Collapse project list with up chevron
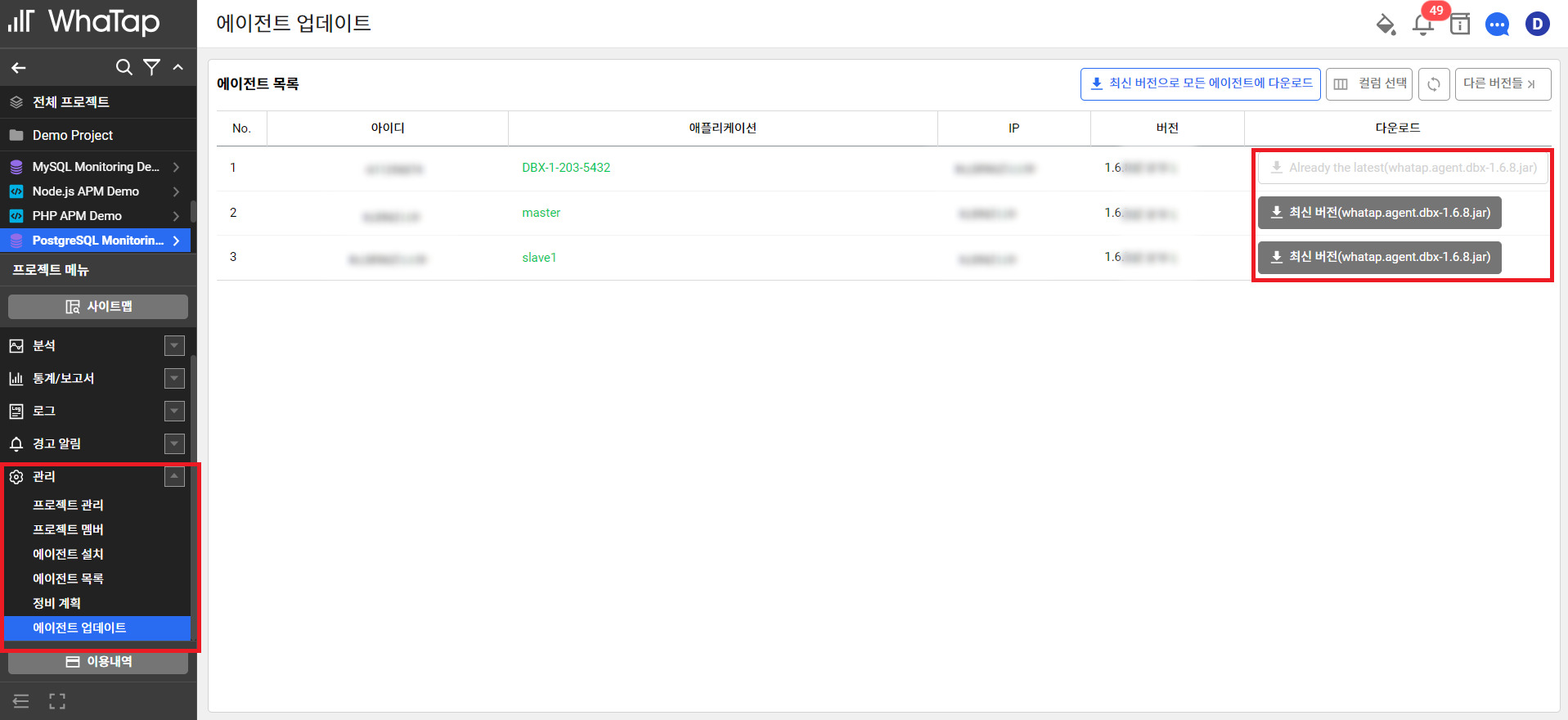The image size is (1568, 720). pos(178,67)
